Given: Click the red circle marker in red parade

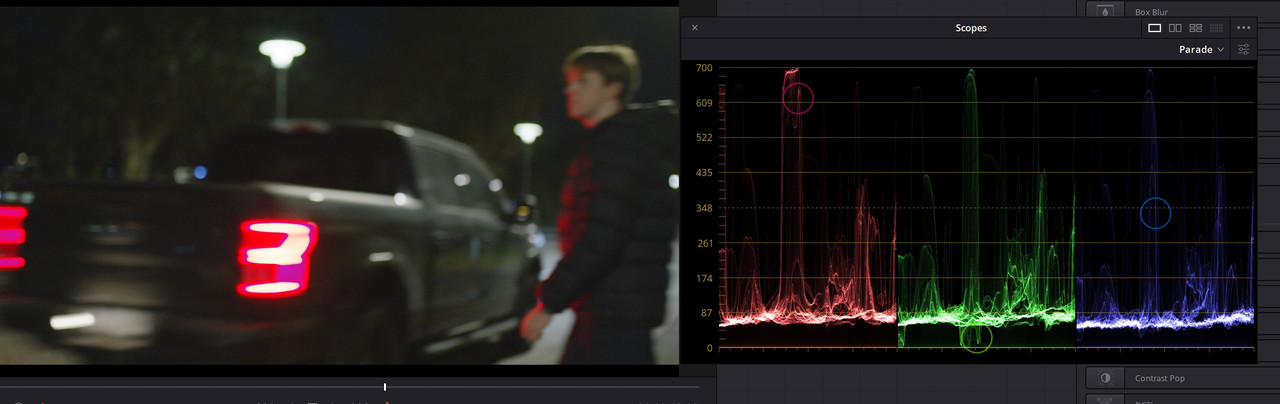Looking at the screenshot, I should coord(798,98).
